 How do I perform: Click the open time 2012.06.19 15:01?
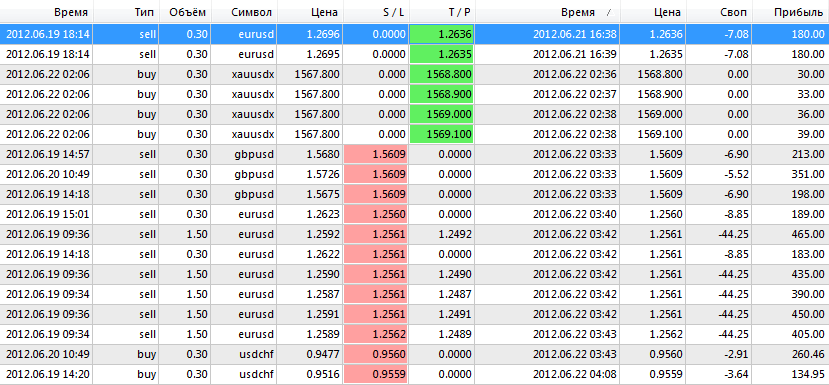(x=48, y=215)
